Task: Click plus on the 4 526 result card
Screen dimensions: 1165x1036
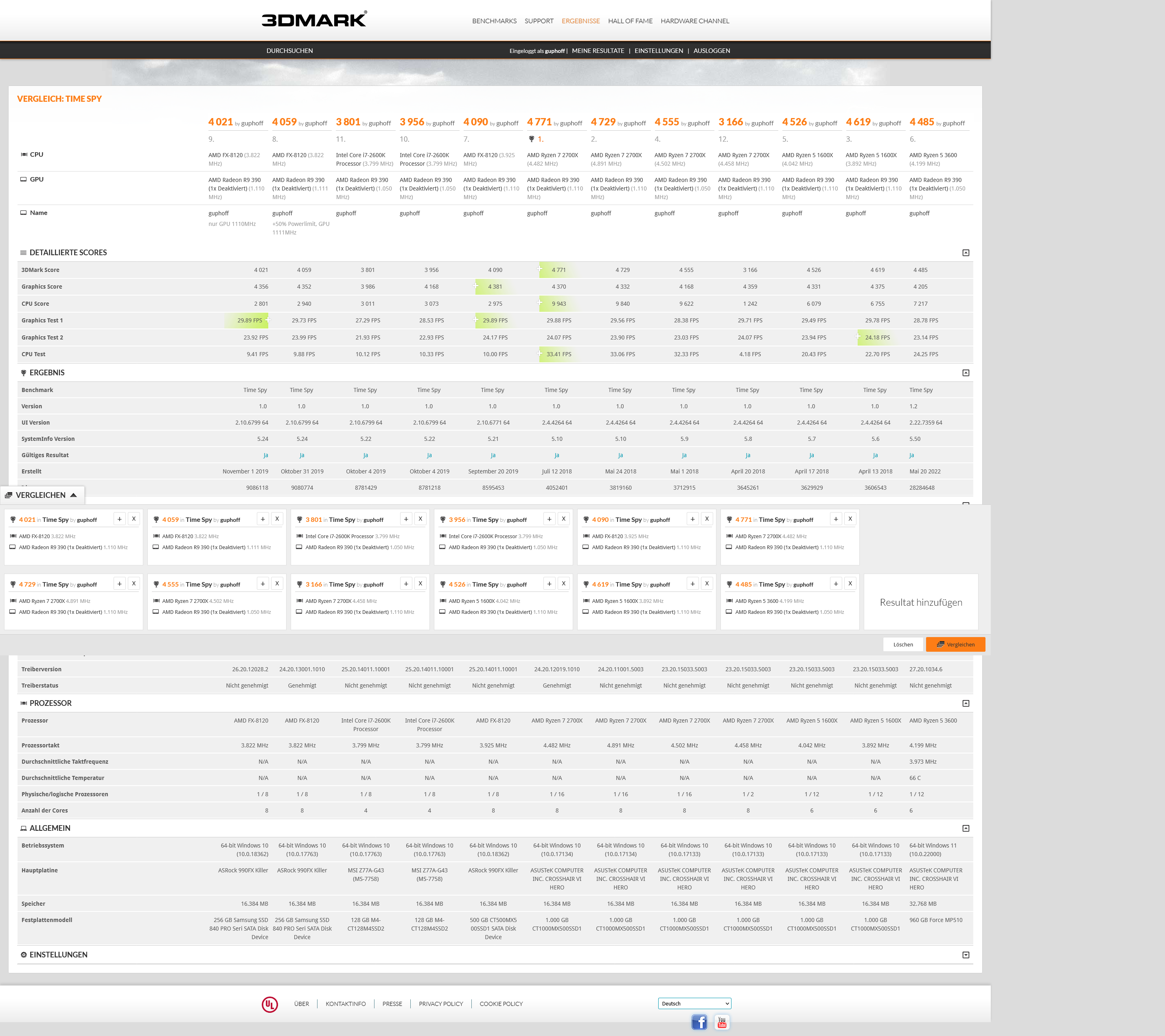Action: [x=550, y=584]
